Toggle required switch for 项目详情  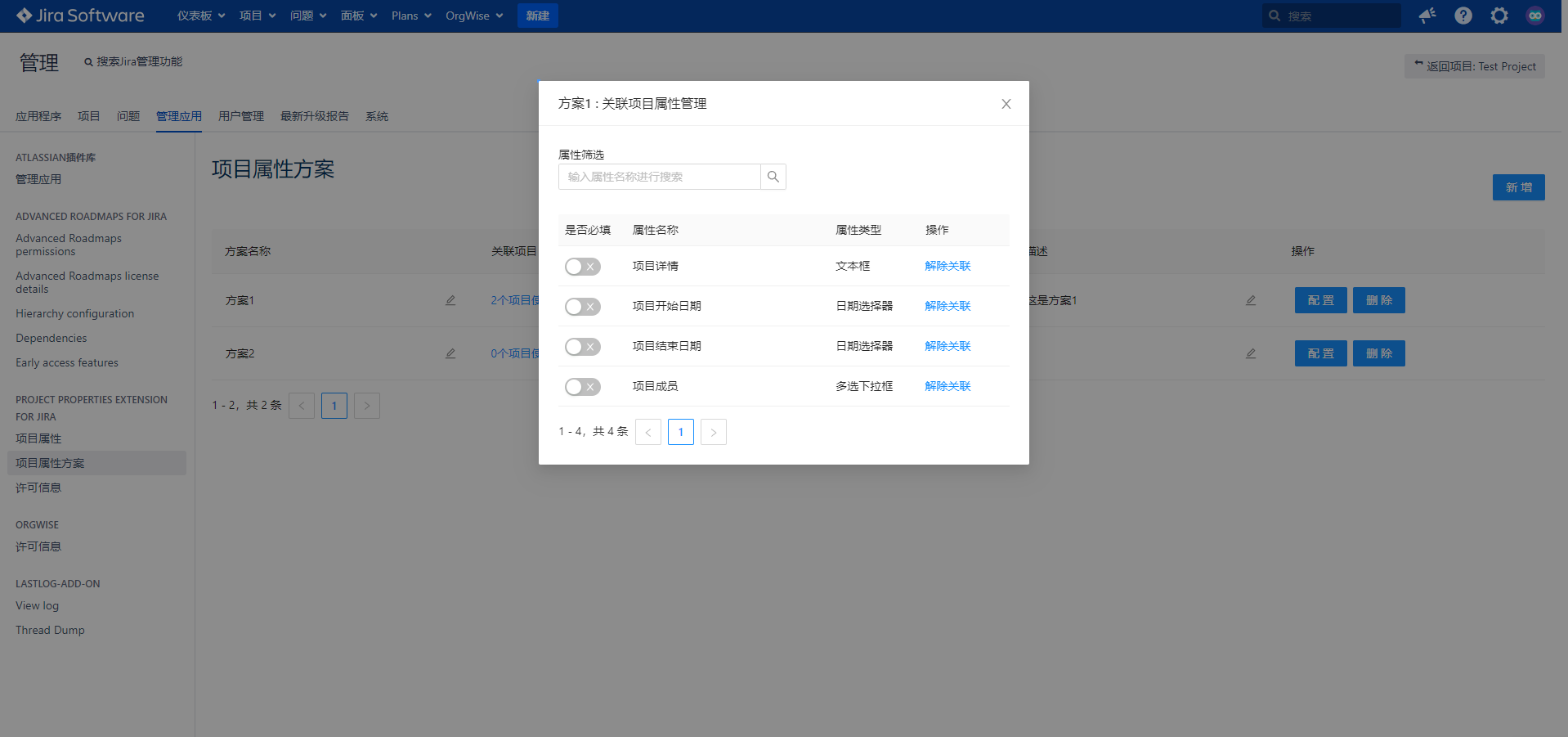point(582,267)
